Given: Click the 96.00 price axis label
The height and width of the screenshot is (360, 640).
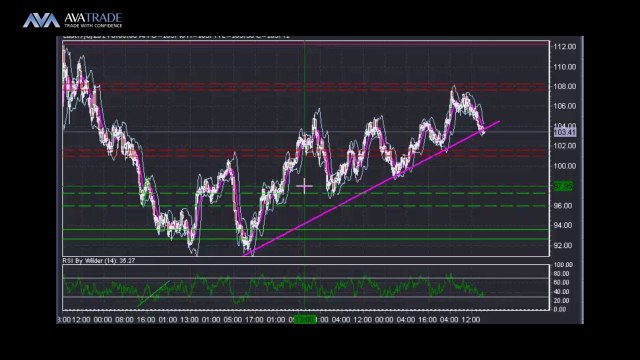Looking at the screenshot, I should click(562, 206).
